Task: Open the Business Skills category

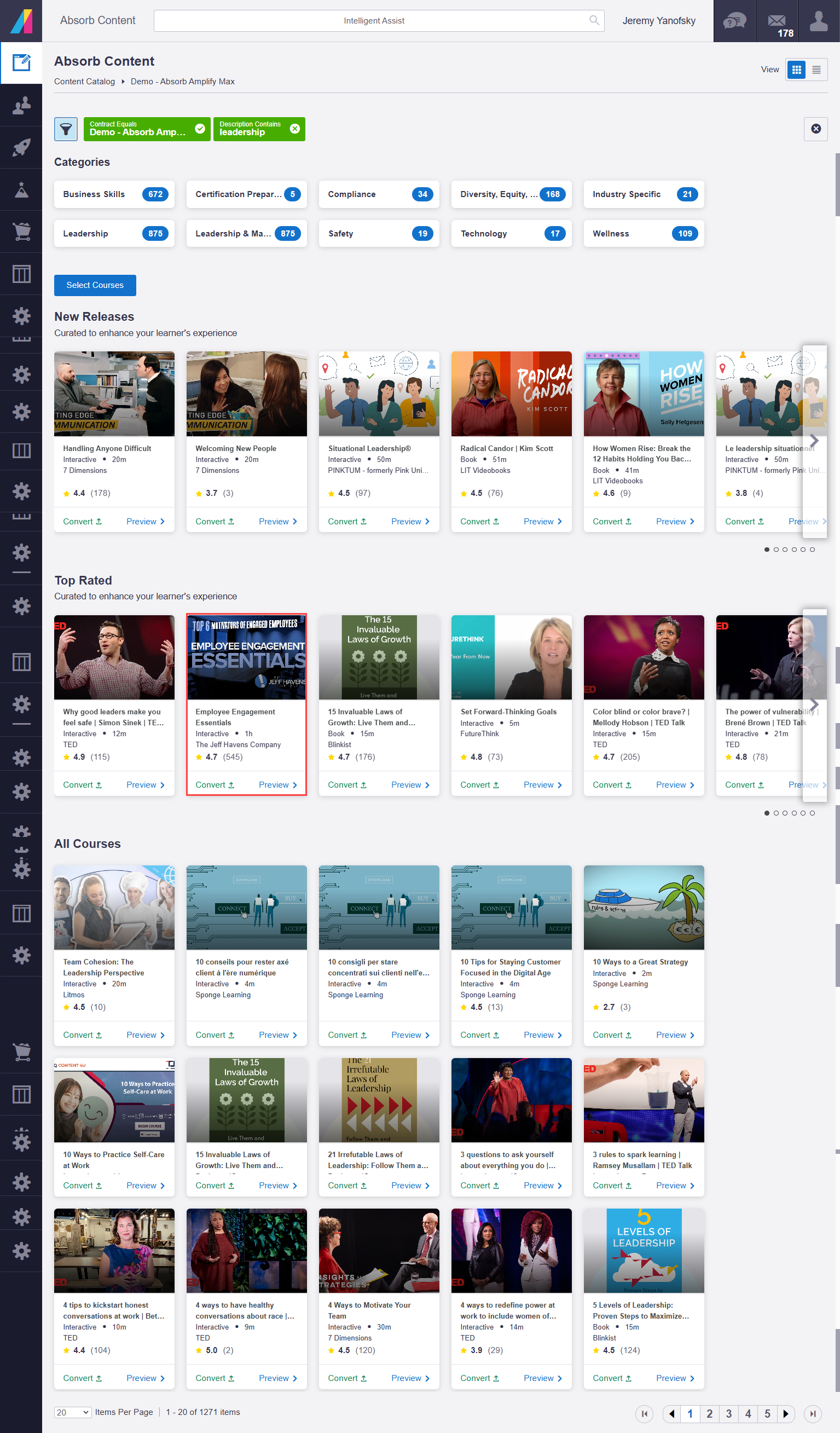Action: 114,194
